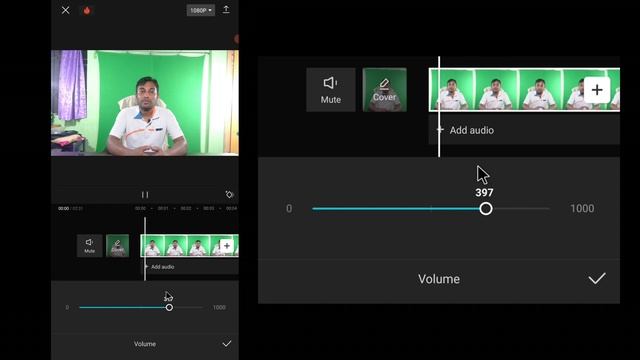Click the enlarged Volume panel title
The width and height of the screenshot is (640, 360).
tap(439, 279)
